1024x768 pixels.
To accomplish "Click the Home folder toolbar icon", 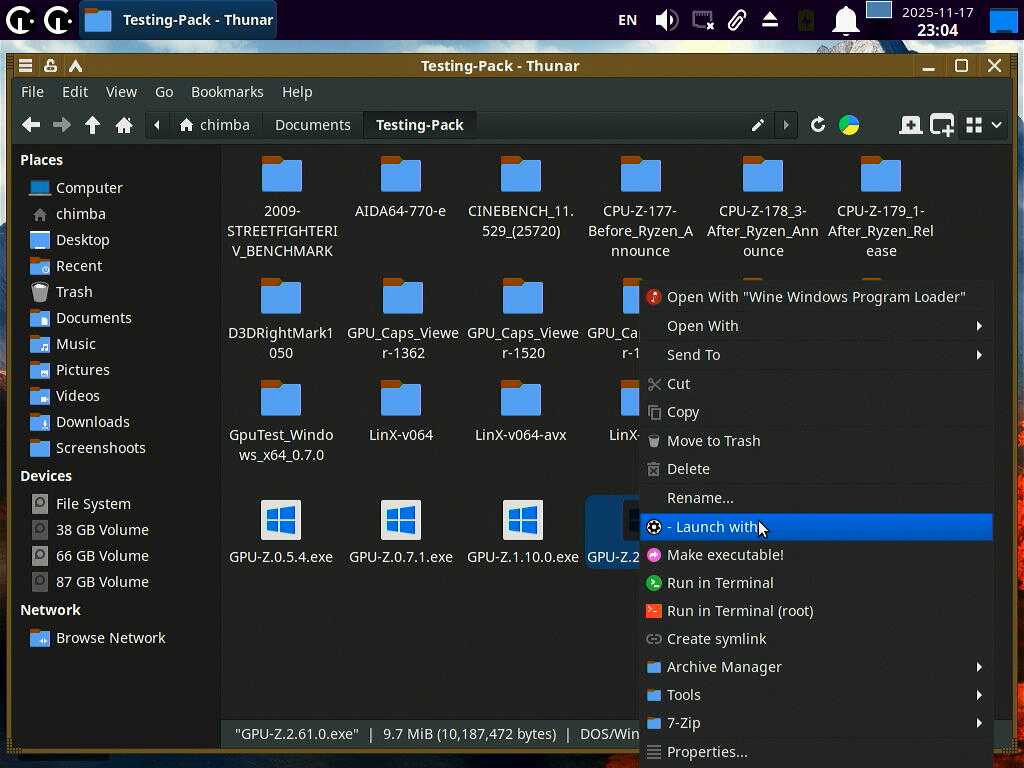I will point(124,125).
